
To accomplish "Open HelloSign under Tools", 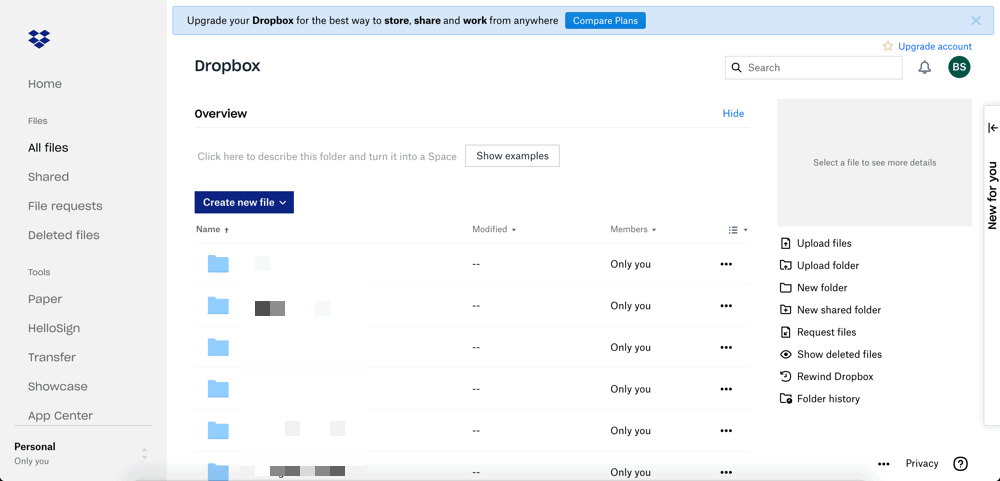I will click(54, 329).
